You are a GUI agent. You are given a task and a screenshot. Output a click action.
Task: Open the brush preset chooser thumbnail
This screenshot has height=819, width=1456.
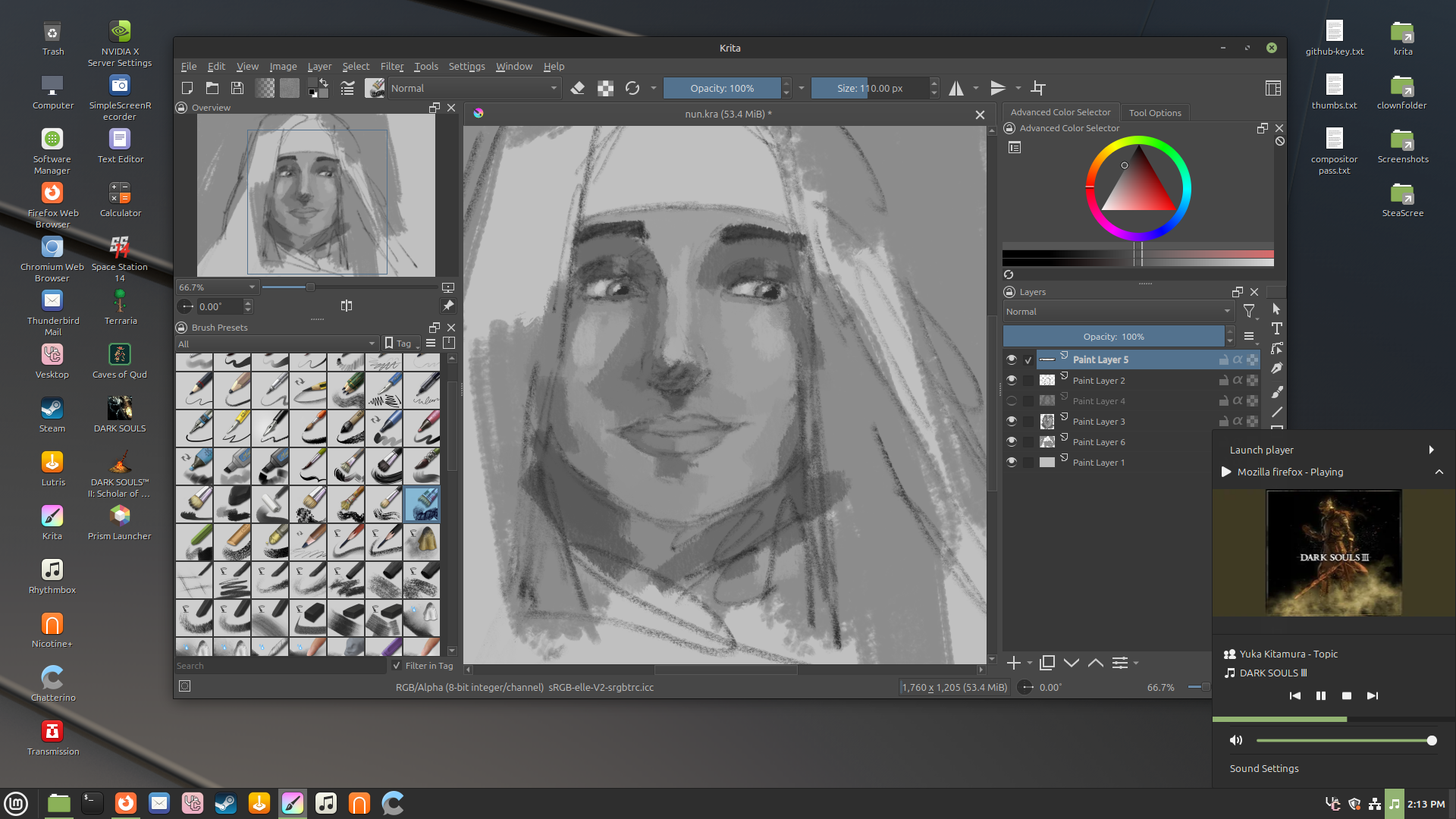[x=375, y=88]
